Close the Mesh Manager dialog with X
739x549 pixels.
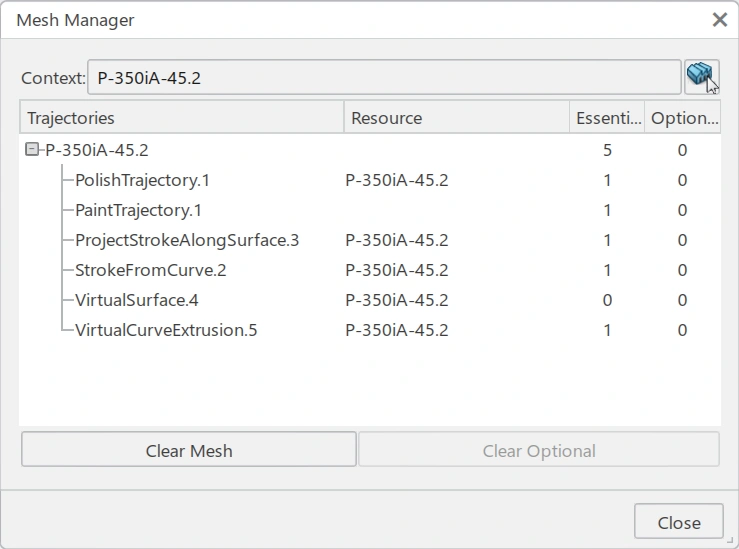click(719, 19)
